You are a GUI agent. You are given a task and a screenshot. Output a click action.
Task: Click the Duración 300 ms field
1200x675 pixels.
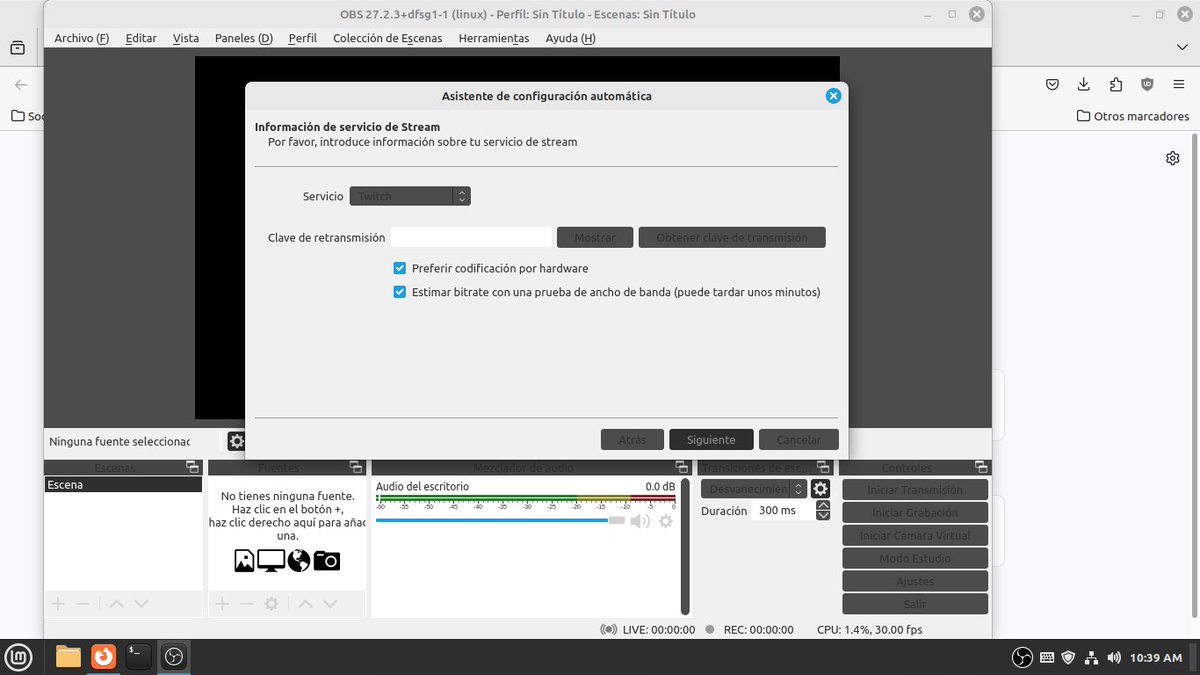[783, 511]
